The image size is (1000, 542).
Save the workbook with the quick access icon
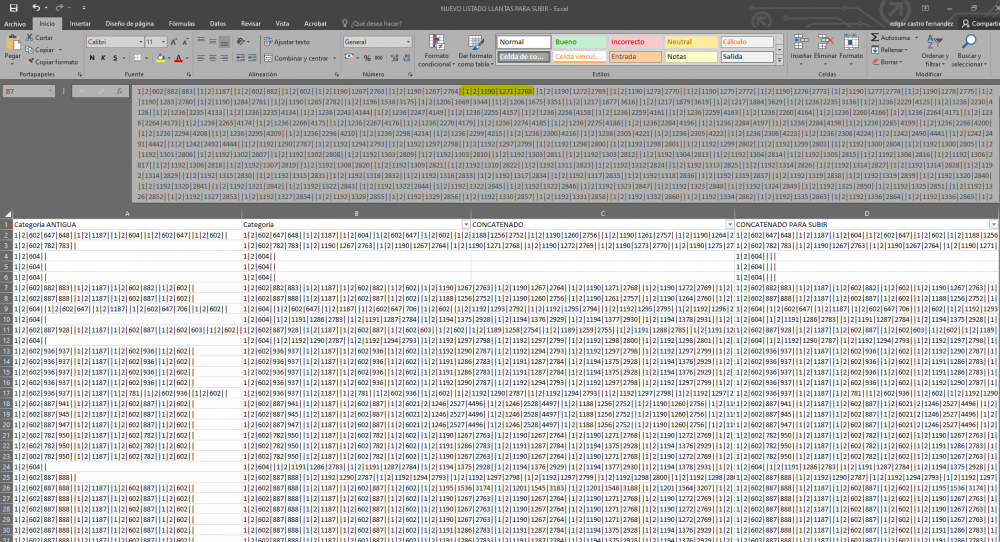[13, 8]
